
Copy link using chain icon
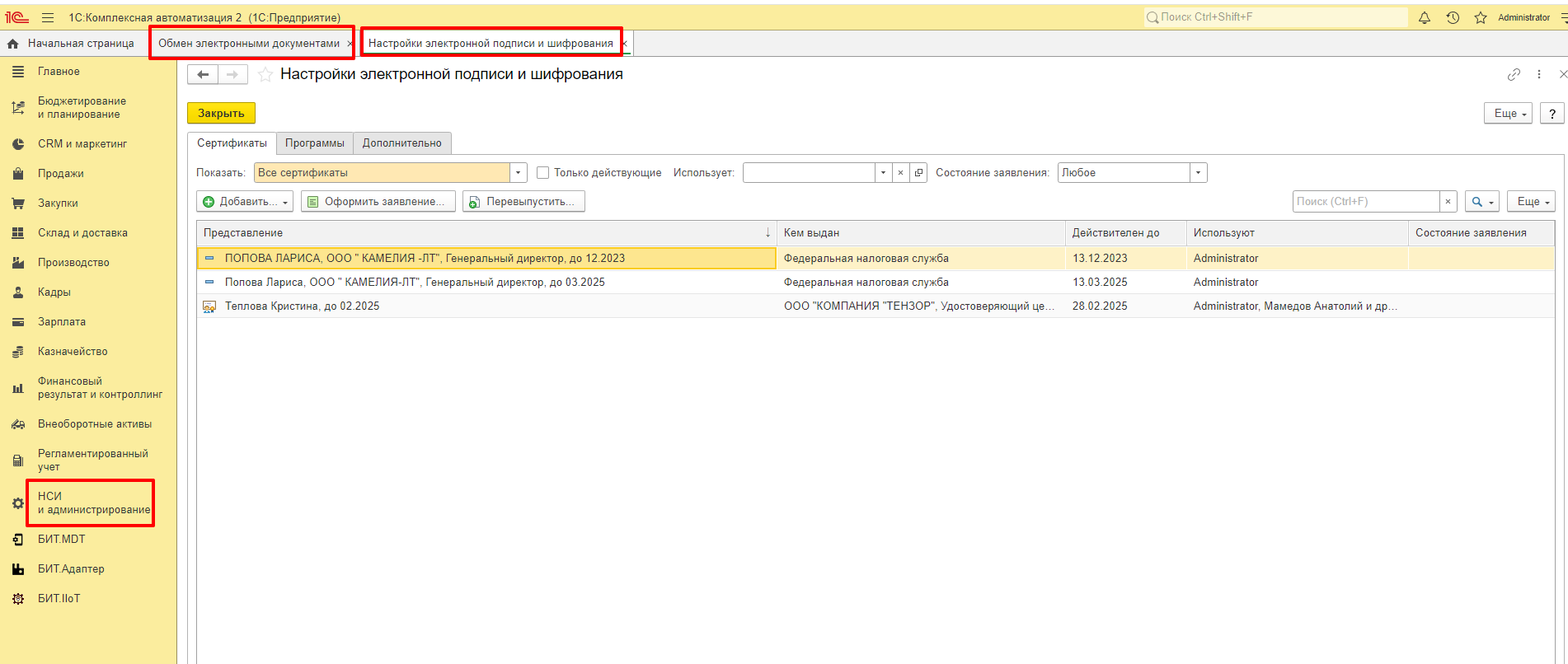1514,75
